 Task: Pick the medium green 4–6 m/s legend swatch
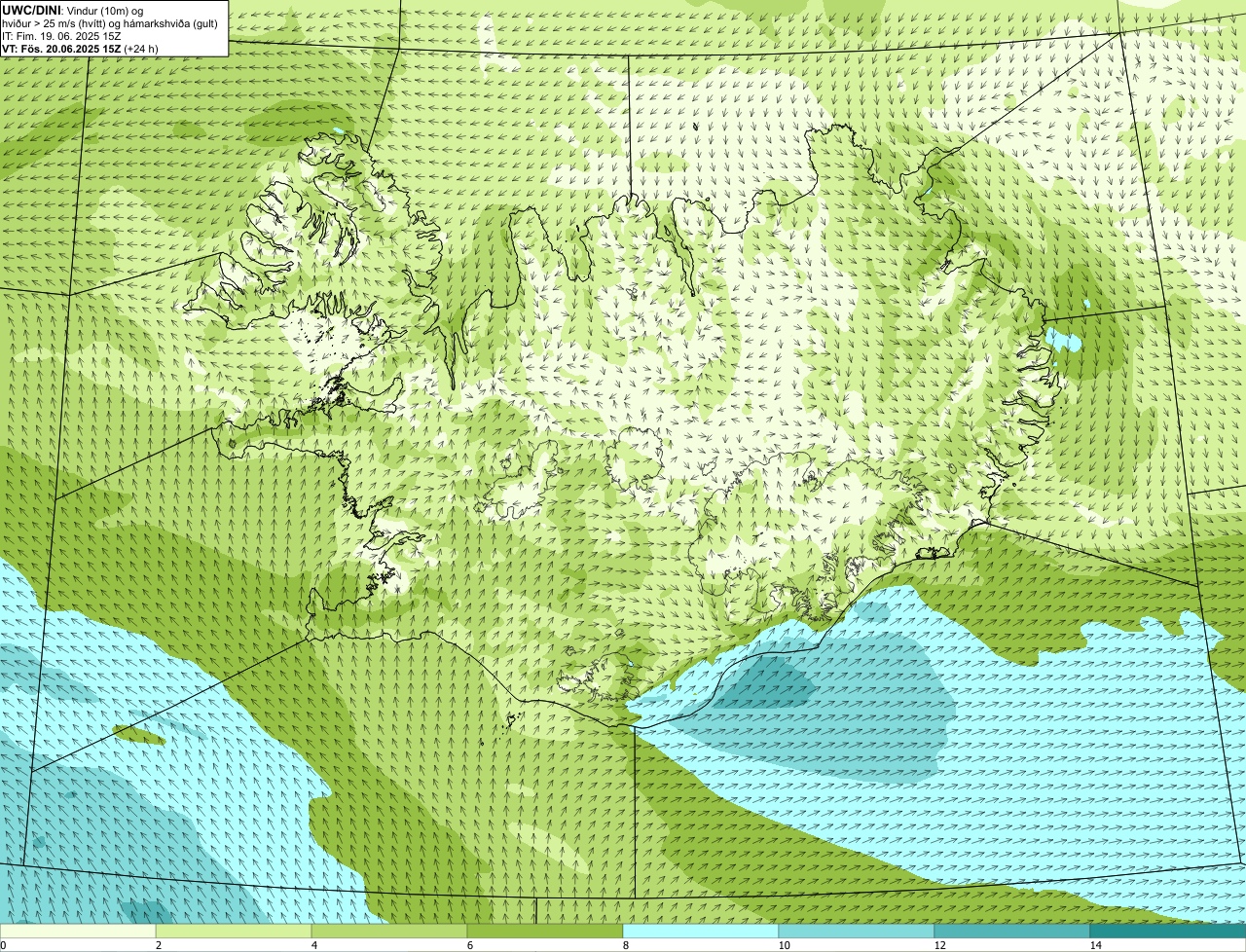(389, 932)
